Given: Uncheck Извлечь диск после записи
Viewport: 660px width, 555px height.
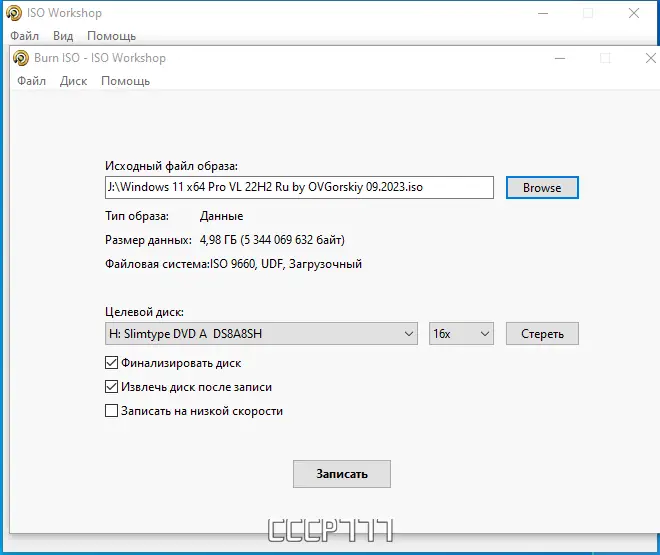Looking at the screenshot, I should pyautogui.click(x=111, y=387).
